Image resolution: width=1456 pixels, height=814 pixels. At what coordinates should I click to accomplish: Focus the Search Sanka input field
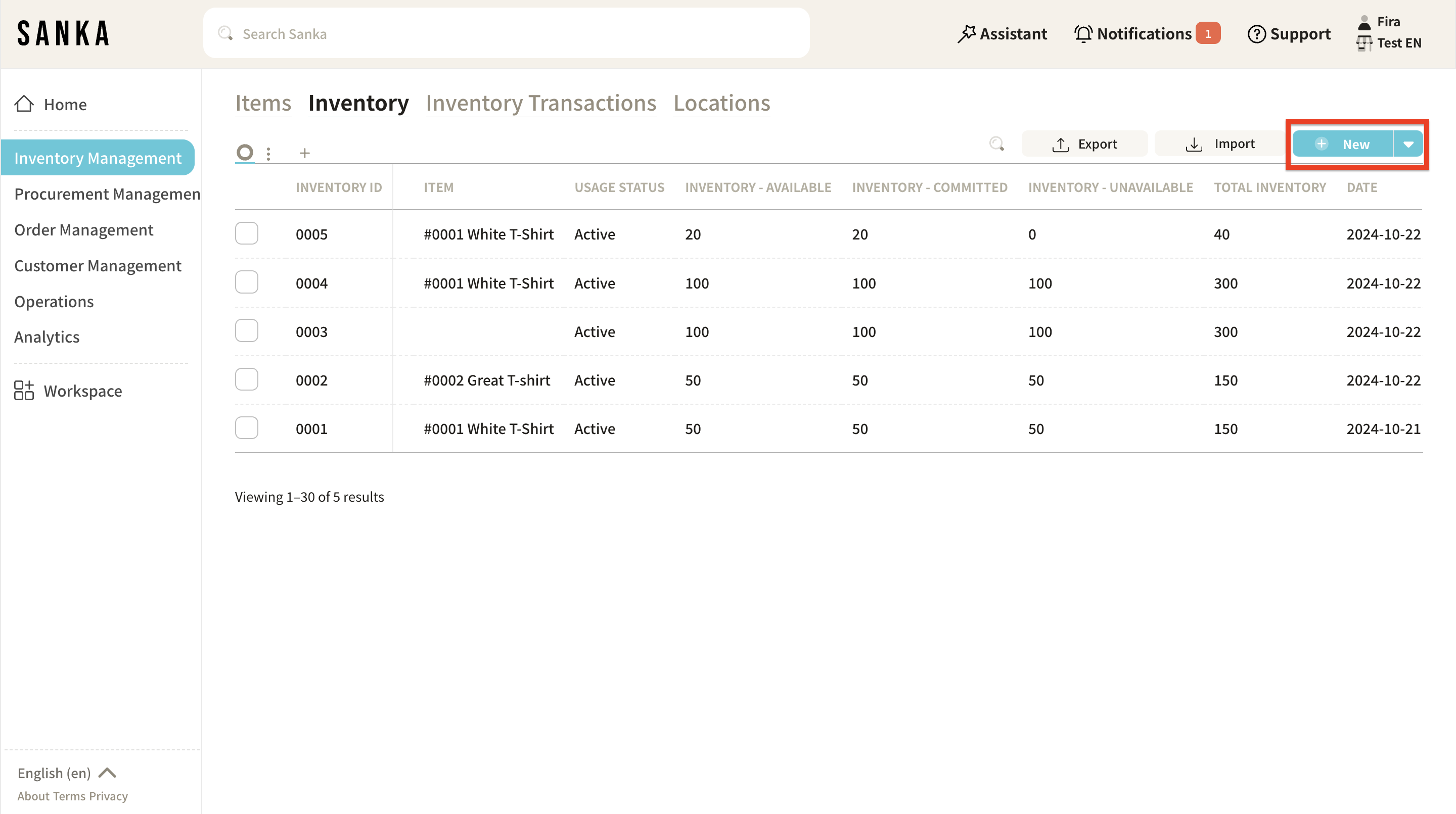pyautogui.click(x=506, y=34)
